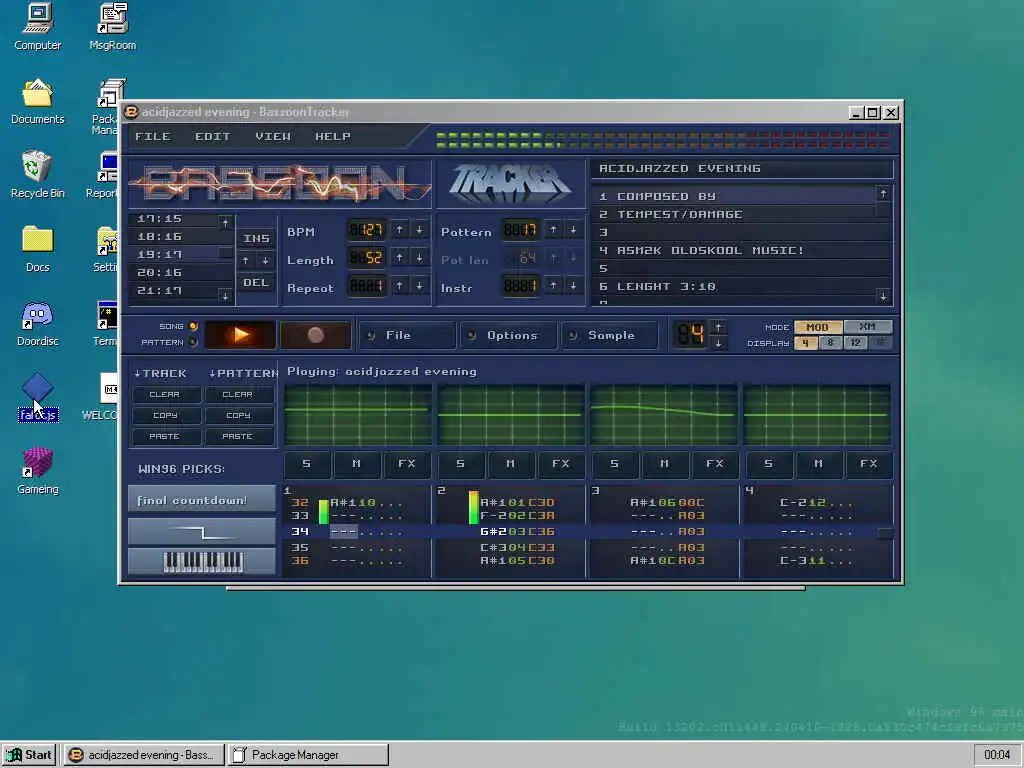The width and height of the screenshot is (1024, 768).
Task: Switch to the Sample panel tab
Action: [x=610, y=335]
